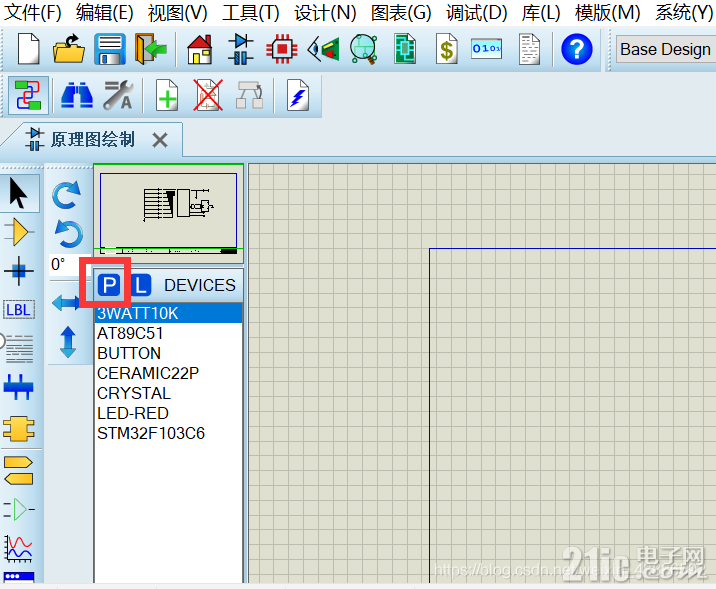Select CERAMIC22P in devices list
The image size is (716, 589).
pos(168,373)
